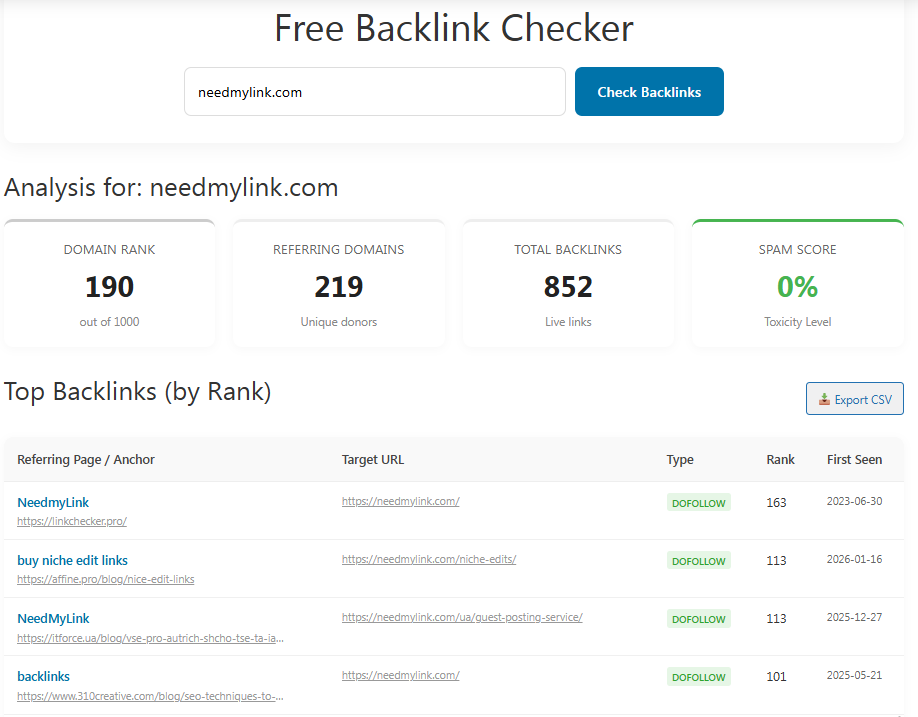Click the Export CSV button
The height and width of the screenshot is (717, 918).
tap(855, 398)
